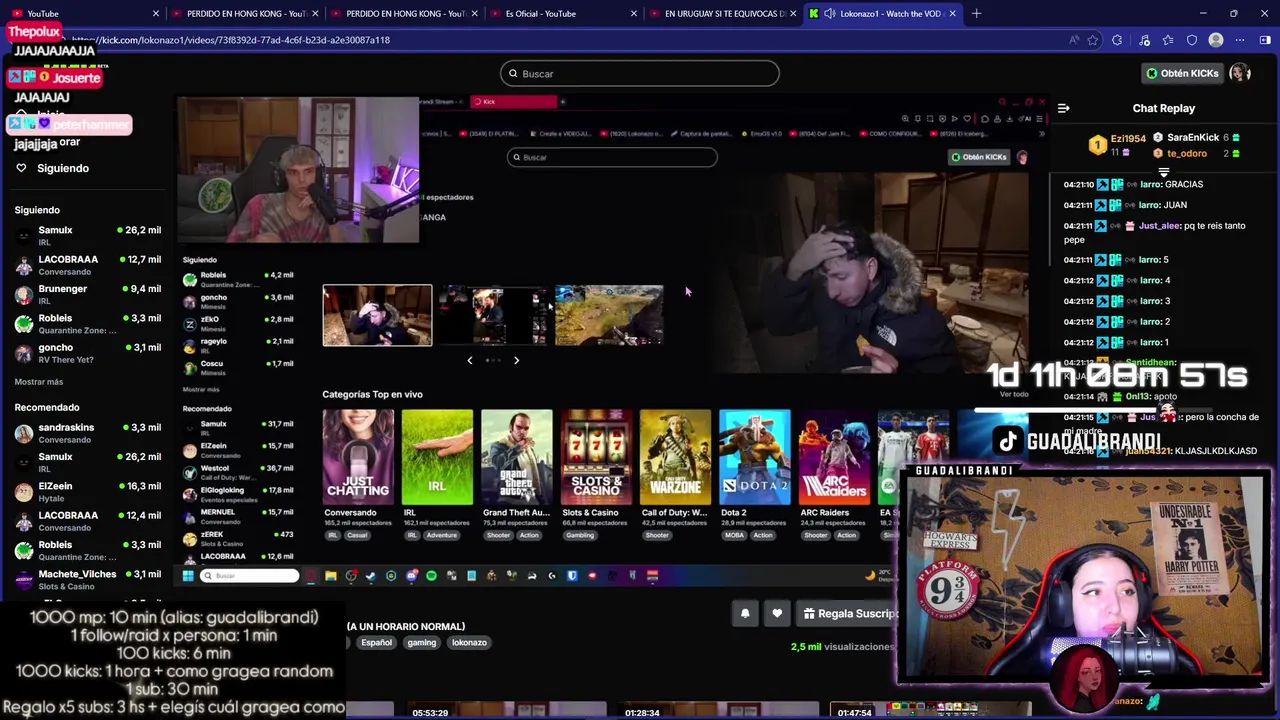Click the Dota 2 category card
The width and height of the screenshot is (1280, 720).
pyautogui.click(x=755, y=457)
